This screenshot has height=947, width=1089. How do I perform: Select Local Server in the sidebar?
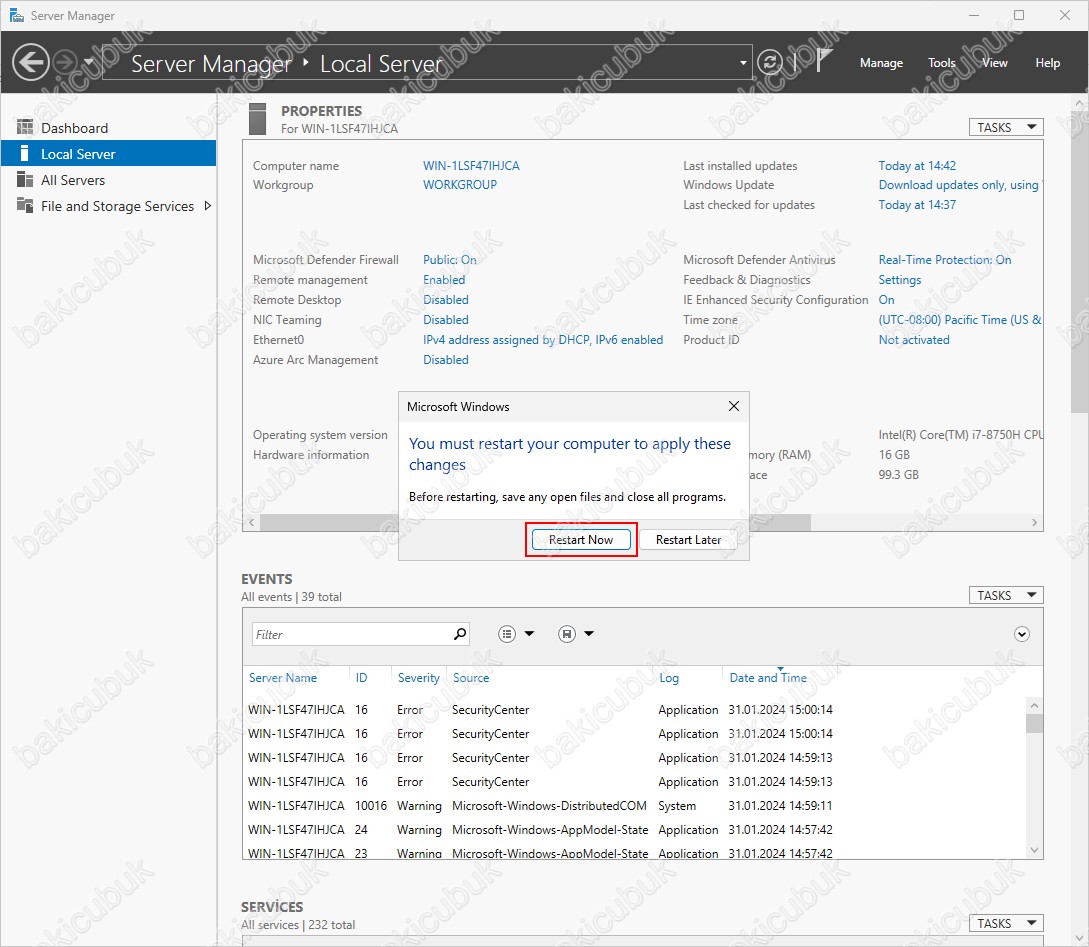[x=108, y=153]
